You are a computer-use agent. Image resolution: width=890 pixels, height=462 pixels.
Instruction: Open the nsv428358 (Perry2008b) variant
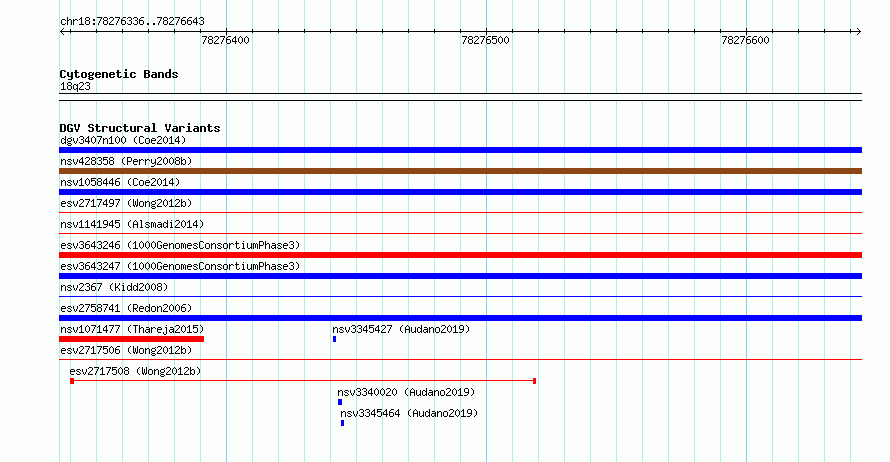click(x=126, y=161)
